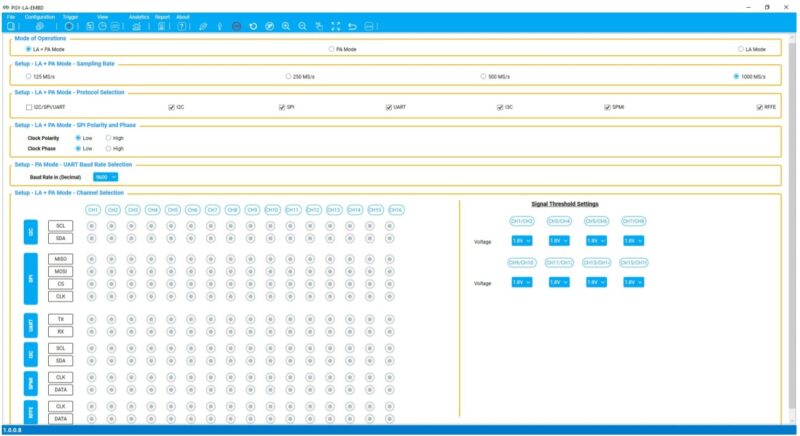Click the circular refresh arrow icon
This screenshot has height=436, width=800.
pyautogui.click(x=253, y=26)
